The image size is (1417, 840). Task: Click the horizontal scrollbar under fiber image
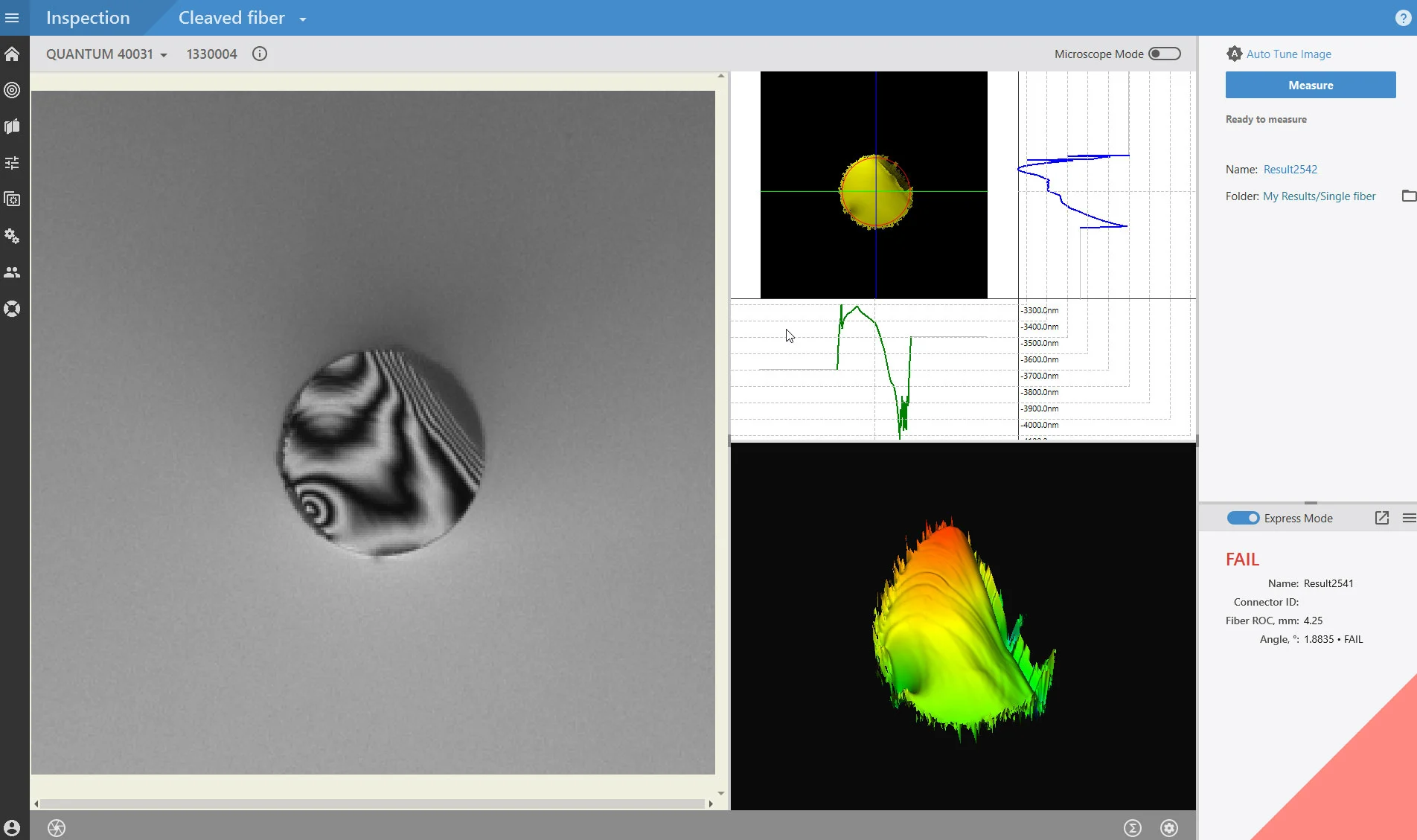tap(372, 804)
